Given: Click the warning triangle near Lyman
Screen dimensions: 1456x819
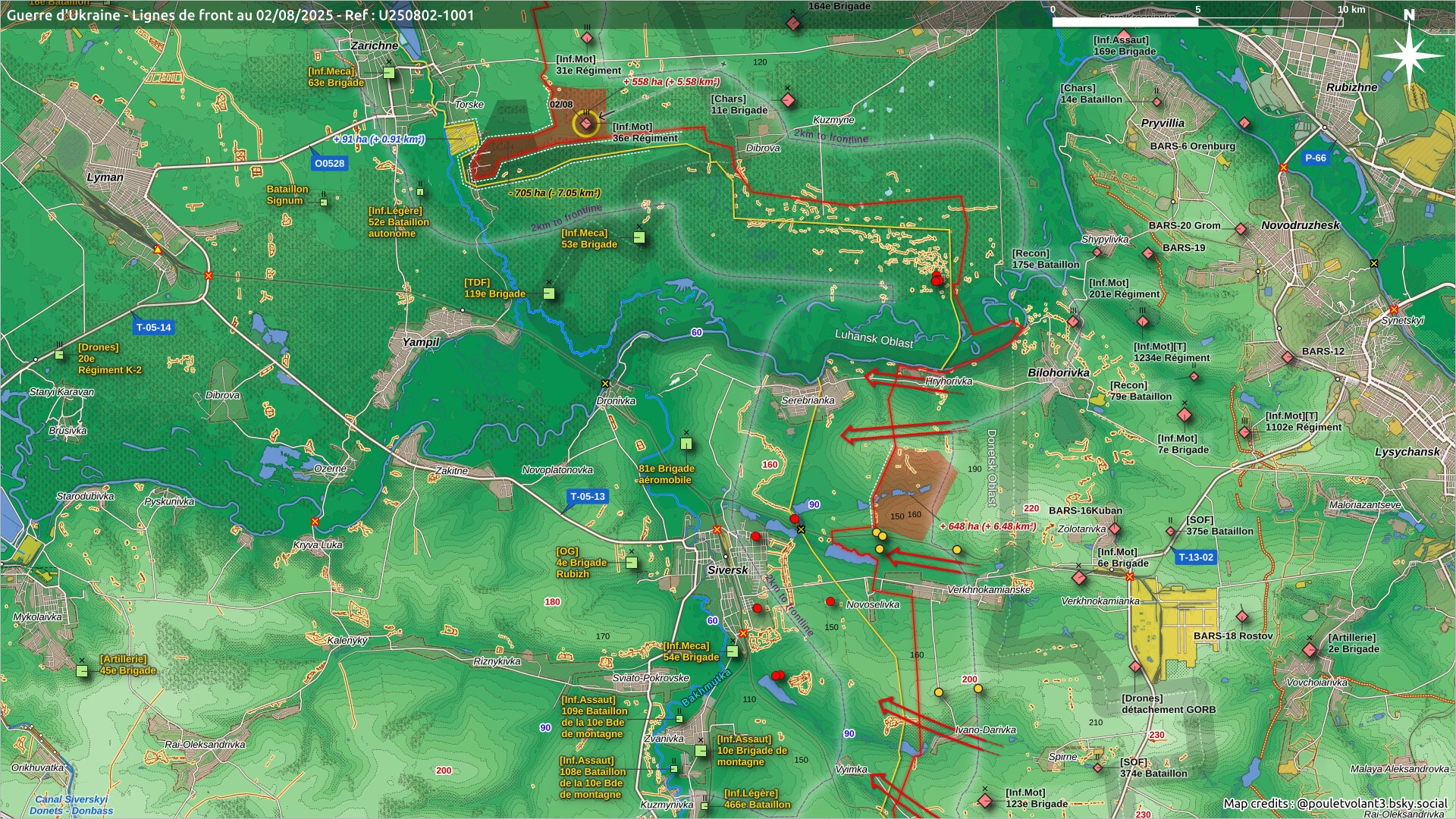Looking at the screenshot, I should [x=157, y=249].
